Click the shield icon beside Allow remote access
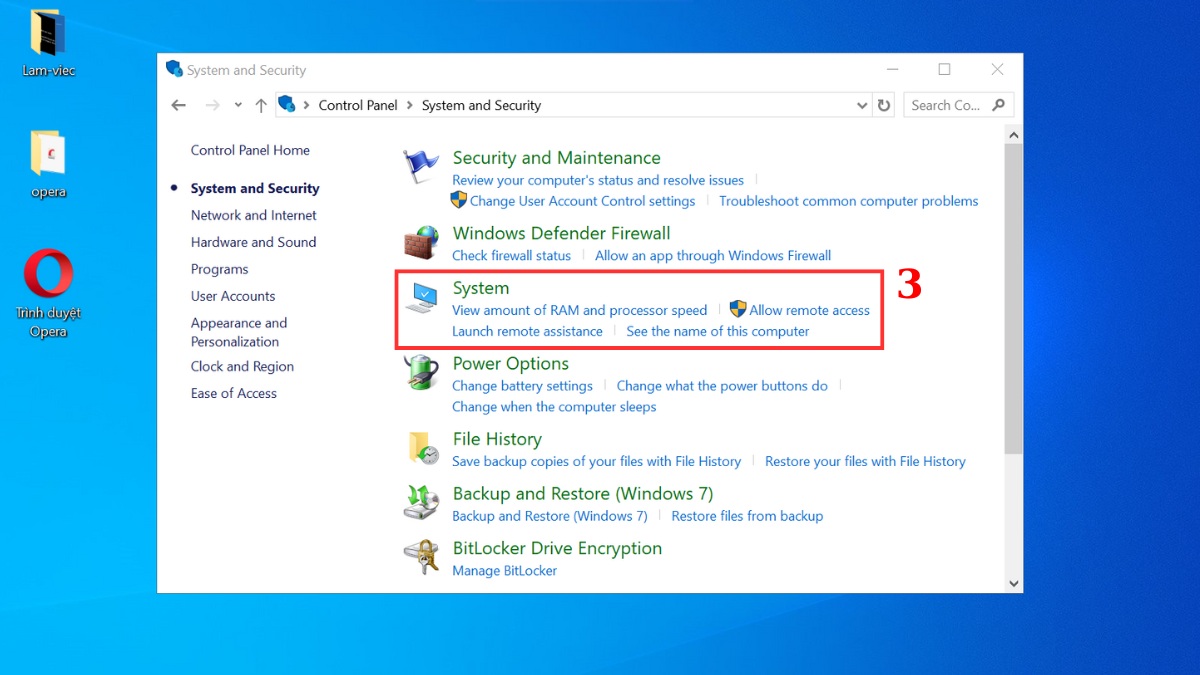Screen dimensions: 1200x675 (x=738, y=310)
